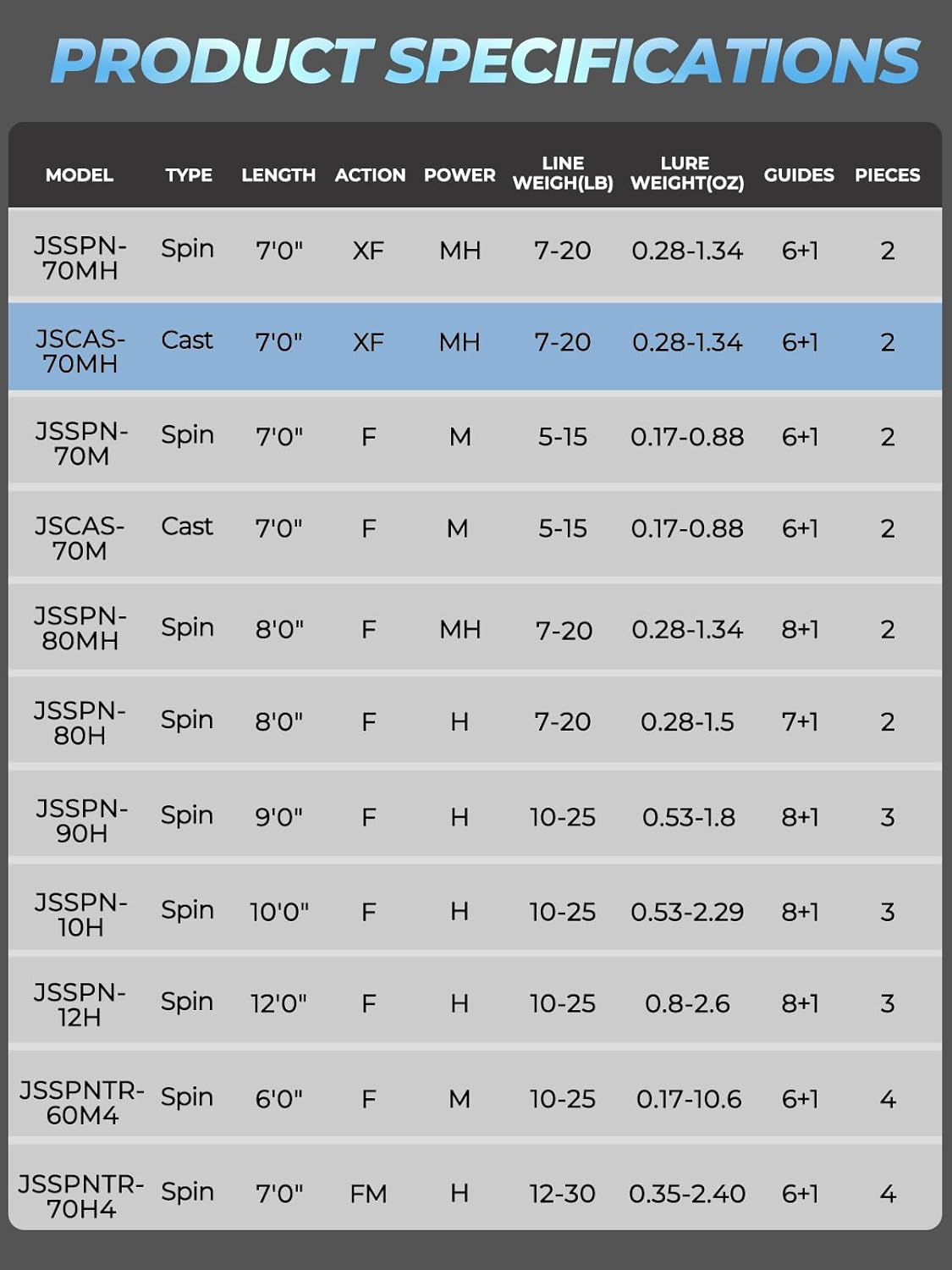Viewport: 952px width, 1270px height.
Task: Click the LINE WEIGH(LB) column header
Action: 563,174
